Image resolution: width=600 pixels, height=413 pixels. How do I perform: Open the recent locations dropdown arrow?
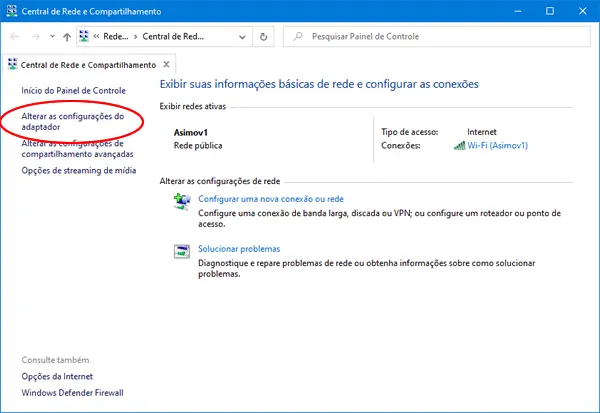point(53,37)
